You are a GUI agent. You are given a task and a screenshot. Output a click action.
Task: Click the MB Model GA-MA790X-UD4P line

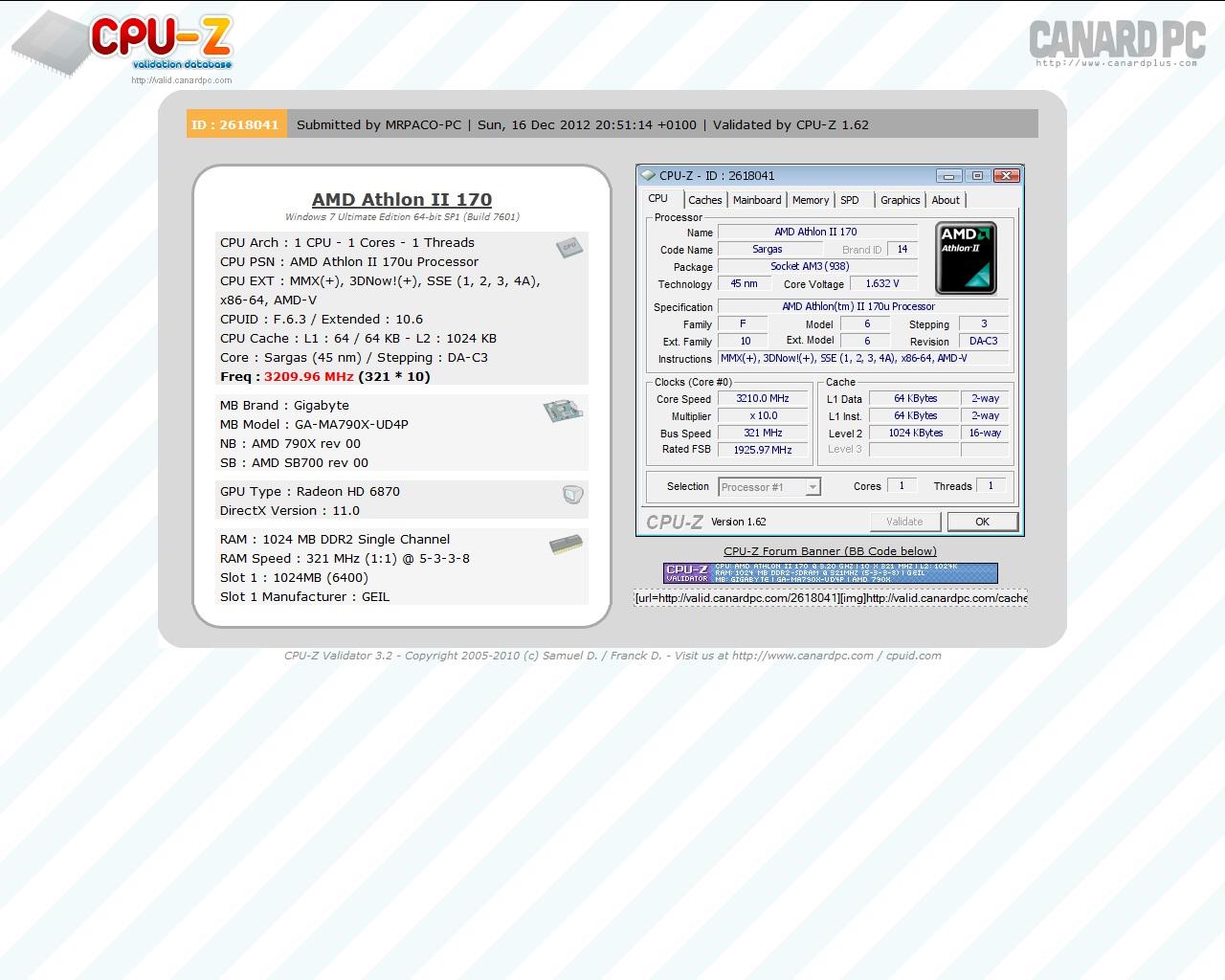pyautogui.click(x=314, y=425)
